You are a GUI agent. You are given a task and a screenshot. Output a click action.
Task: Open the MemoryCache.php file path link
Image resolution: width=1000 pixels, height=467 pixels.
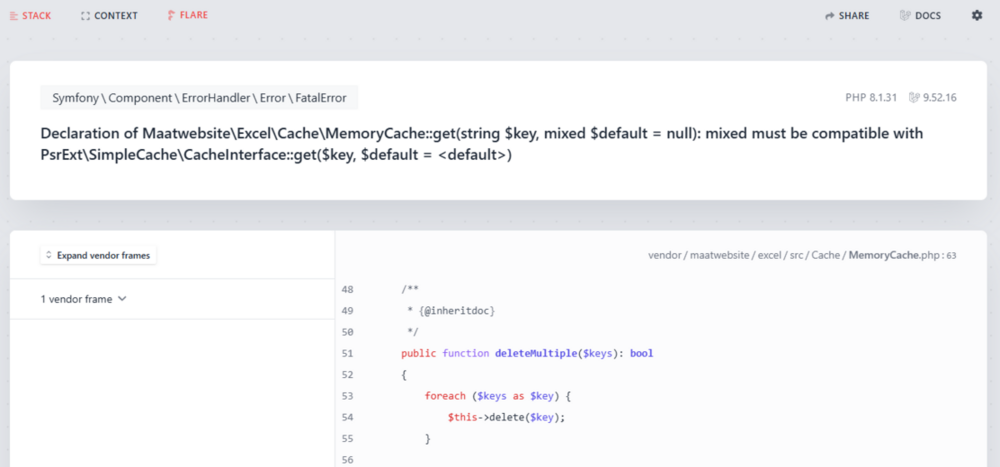(802, 255)
